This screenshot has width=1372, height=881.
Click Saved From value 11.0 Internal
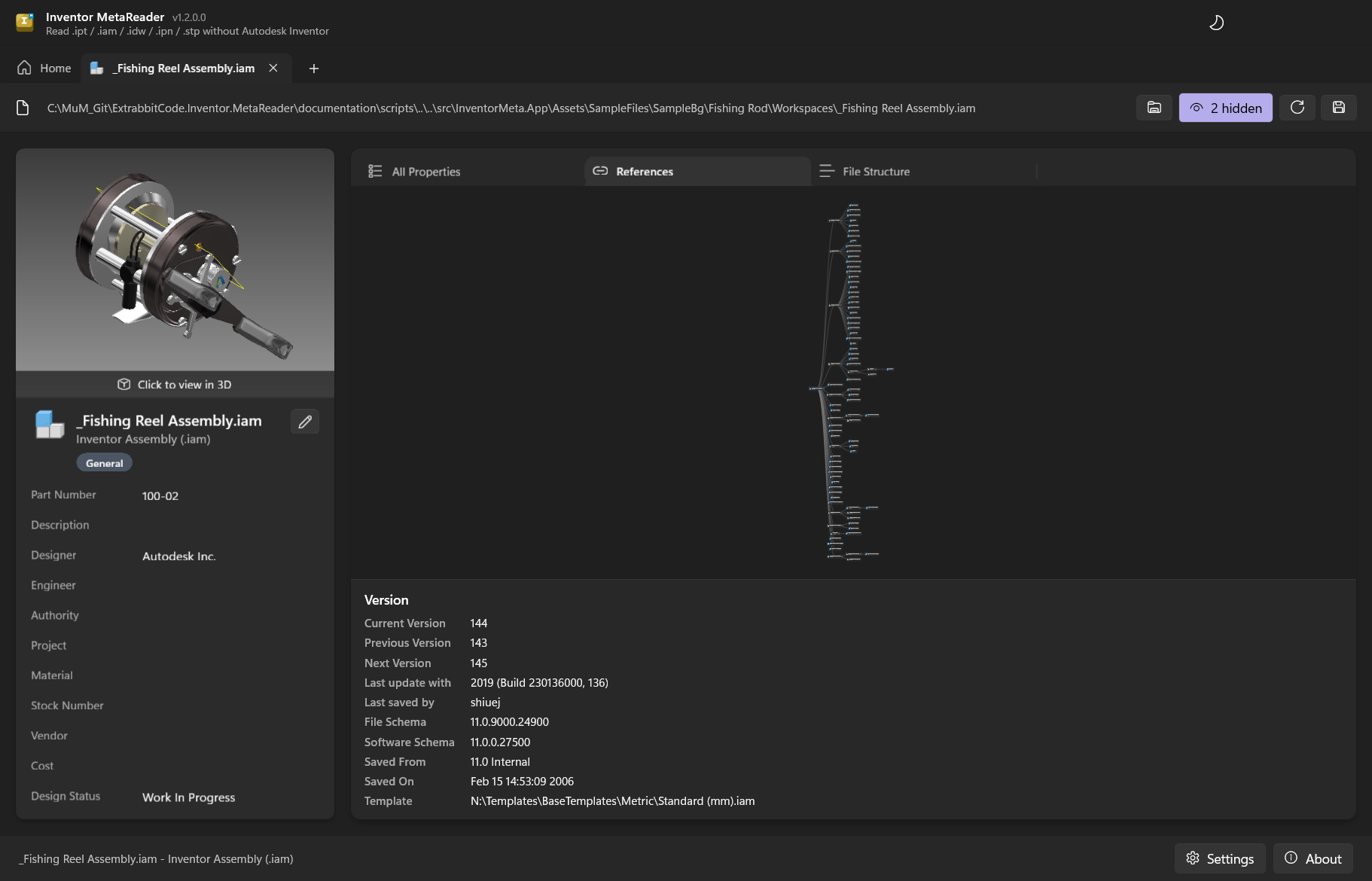pyautogui.click(x=500, y=762)
